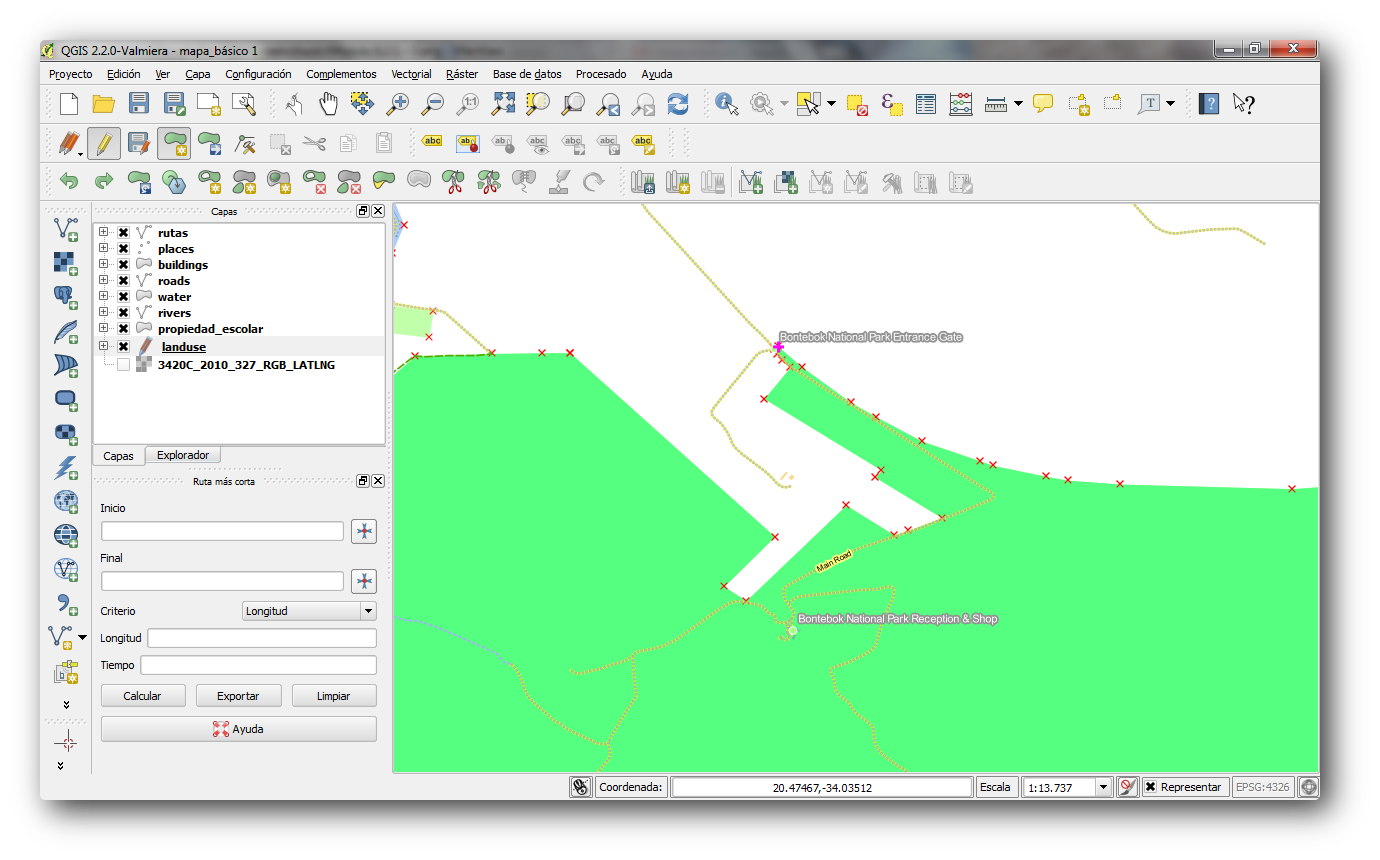This screenshot has width=1380, height=860.
Task: Expand the roads layer tree node
Action: pyautogui.click(x=103, y=281)
